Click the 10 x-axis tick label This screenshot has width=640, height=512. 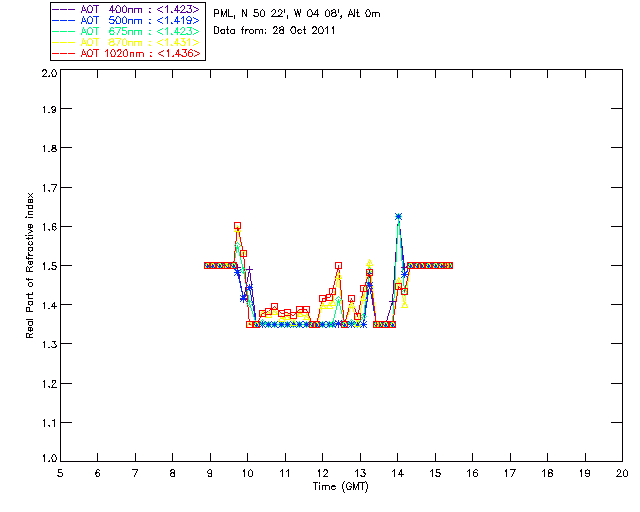coord(247,473)
